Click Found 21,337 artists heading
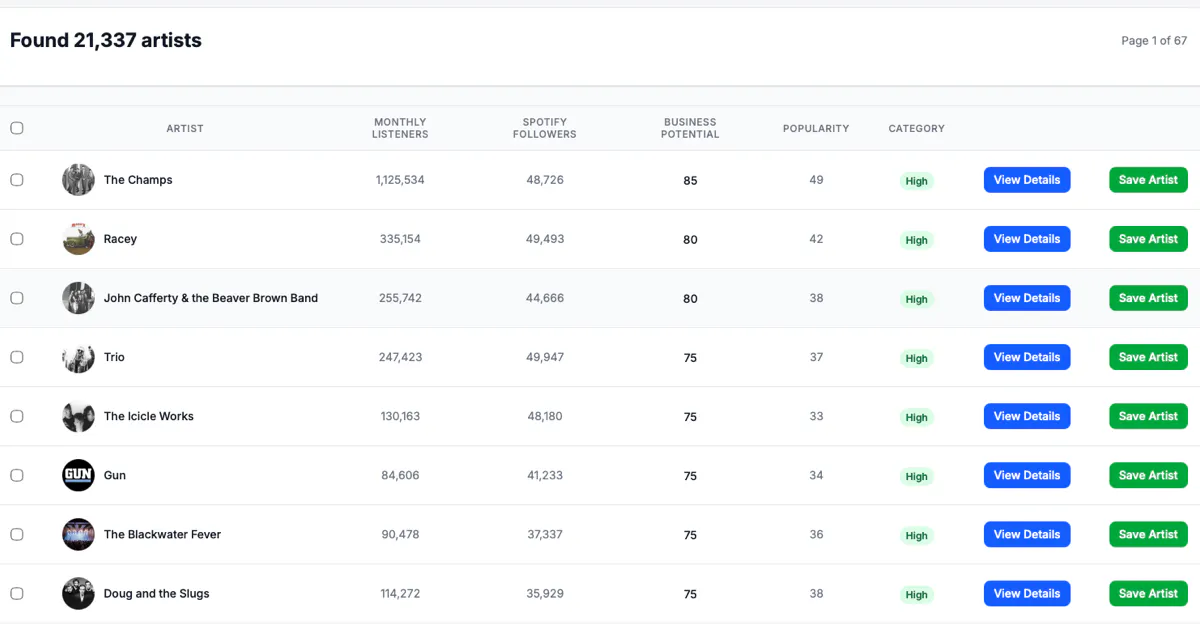The image size is (1200, 630). pos(106,40)
